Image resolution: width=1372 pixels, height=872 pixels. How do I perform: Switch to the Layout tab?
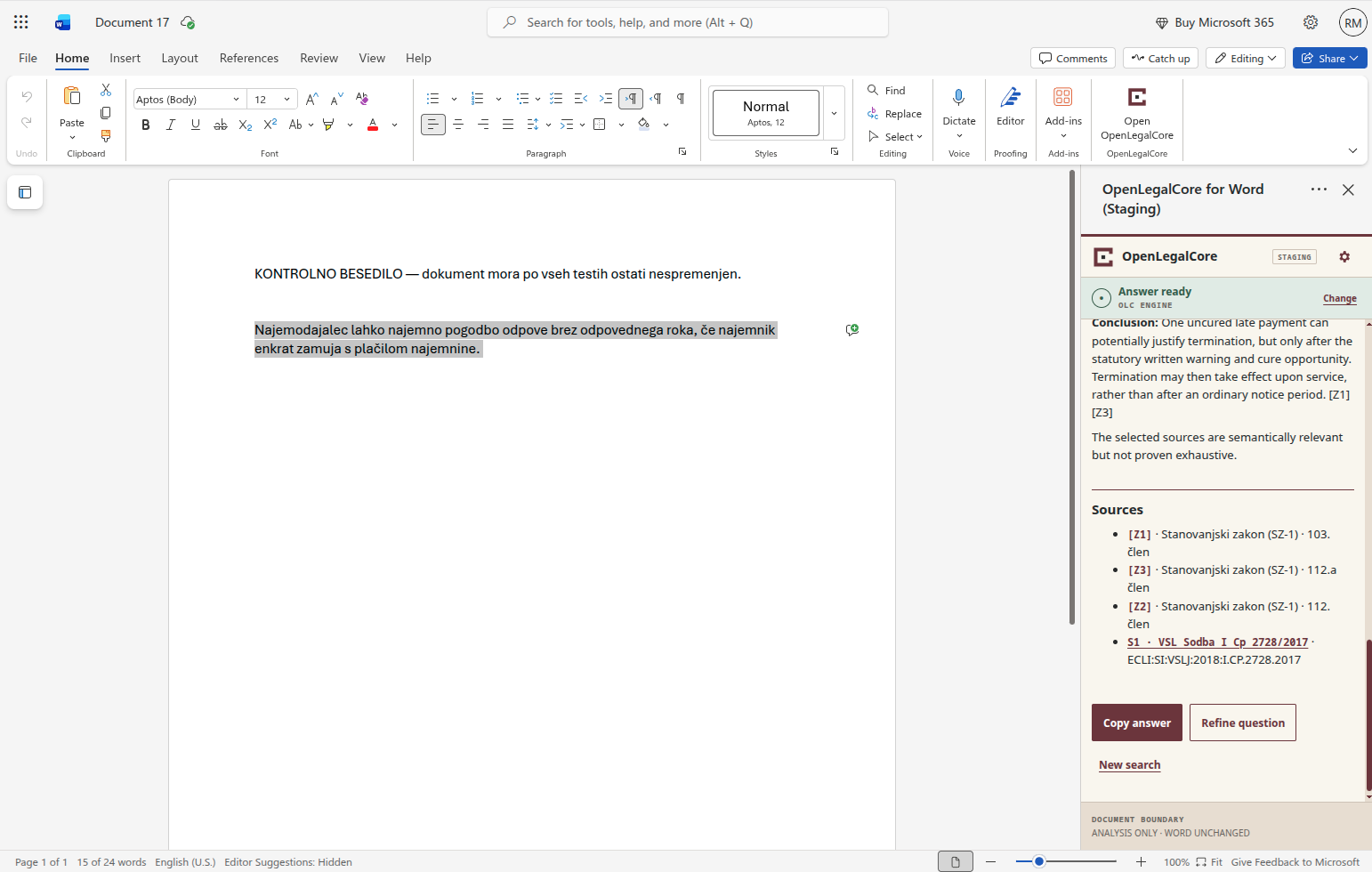pyautogui.click(x=180, y=58)
